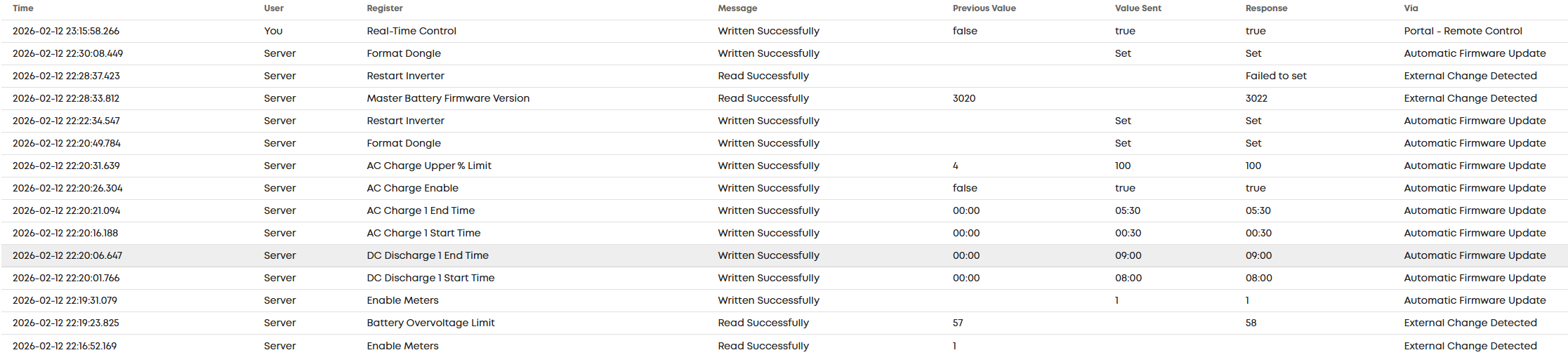
Task: Select the AC Charge 1 Start Time row
Action: coord(784,233)
